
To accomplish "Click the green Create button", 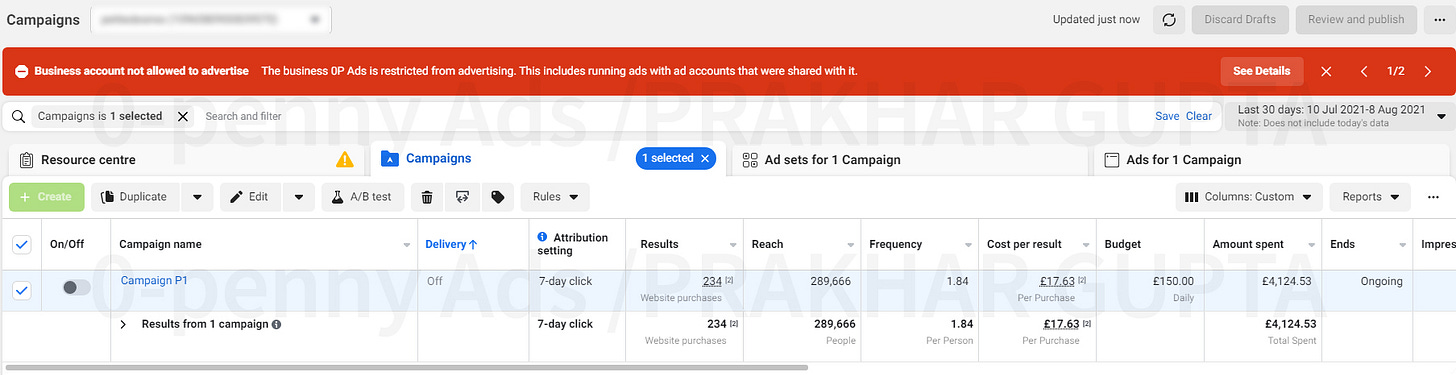I will [x=47, y=197].
